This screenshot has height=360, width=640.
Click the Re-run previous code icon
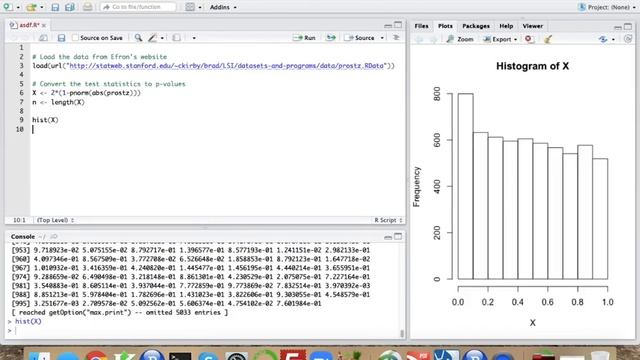tap(331, 38)
